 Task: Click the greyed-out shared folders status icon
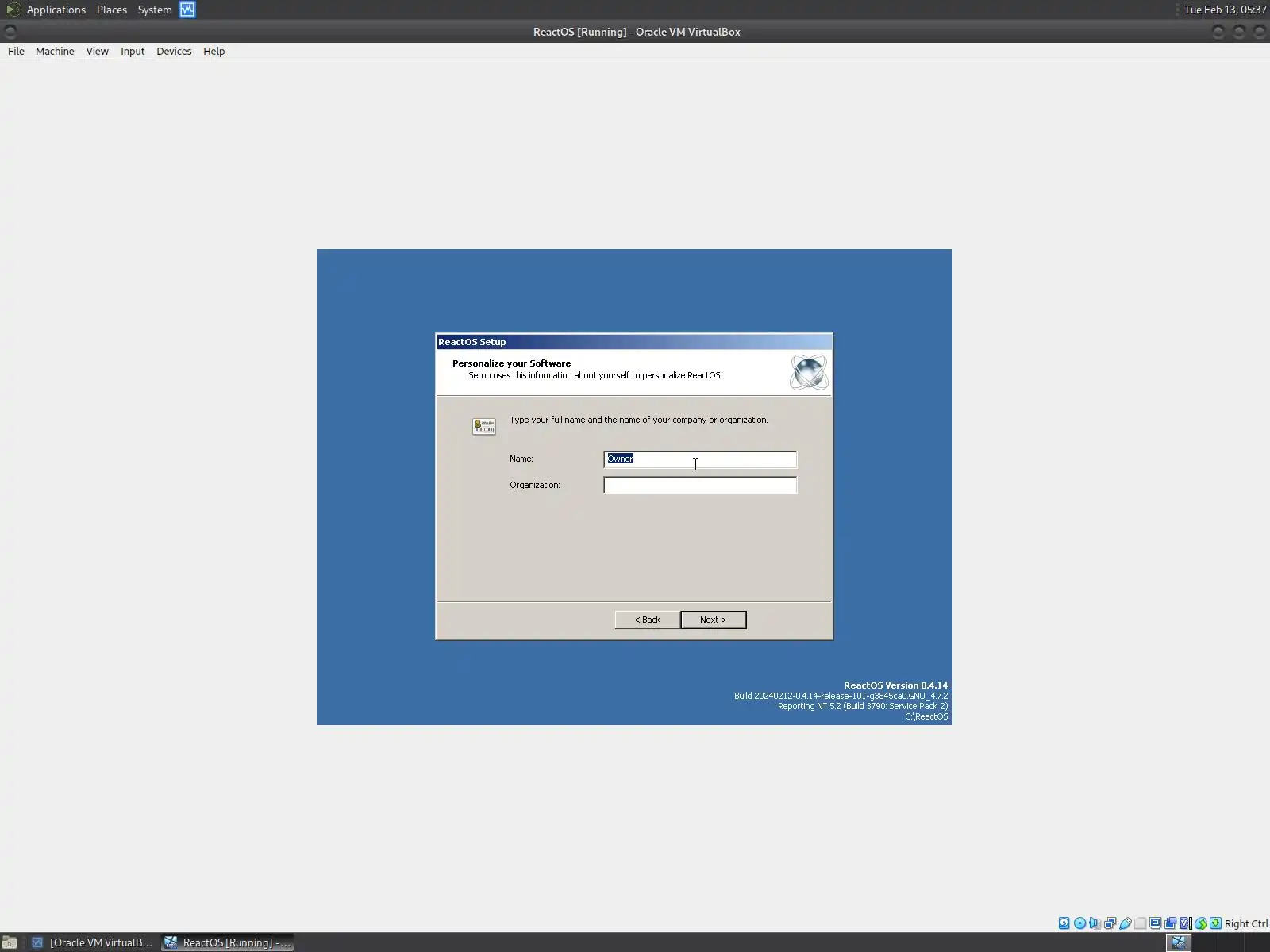[1140, 923]
